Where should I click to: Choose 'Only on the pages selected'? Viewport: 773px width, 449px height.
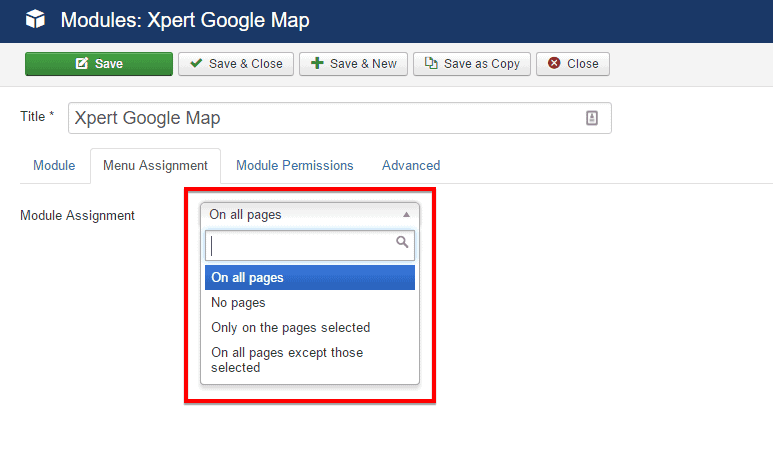point(310,328)
